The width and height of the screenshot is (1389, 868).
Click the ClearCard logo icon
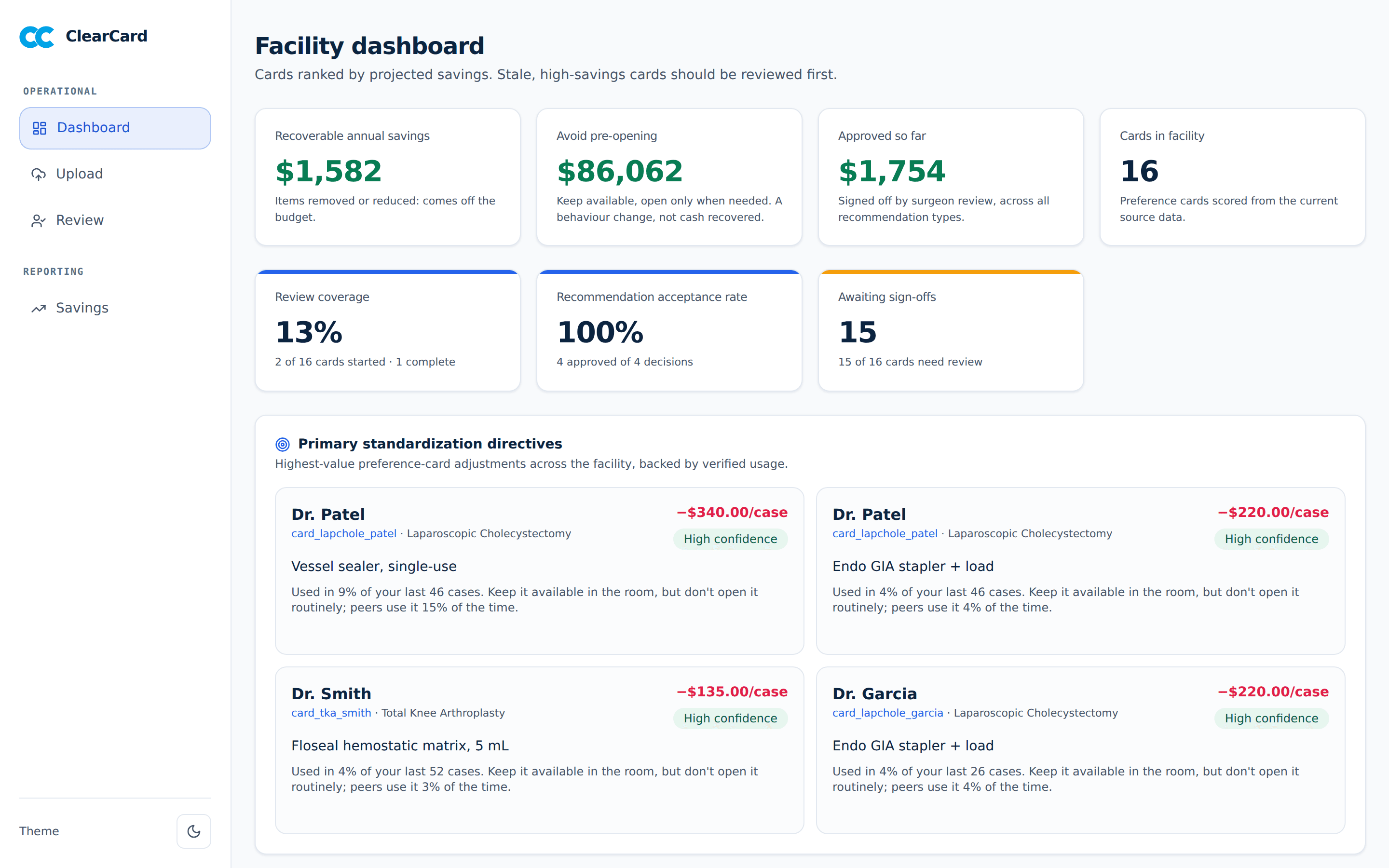tap(37, 37)
